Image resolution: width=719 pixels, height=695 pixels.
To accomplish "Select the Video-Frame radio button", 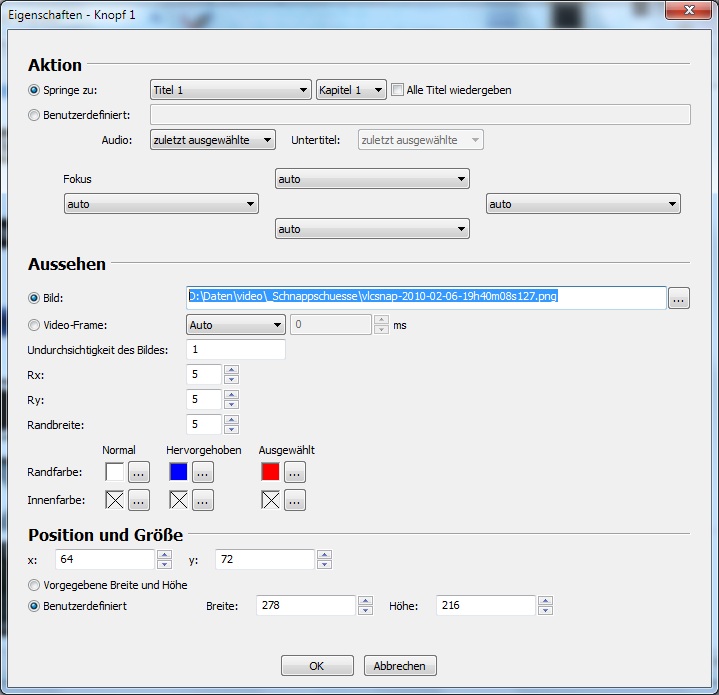I will coord(35,325).
